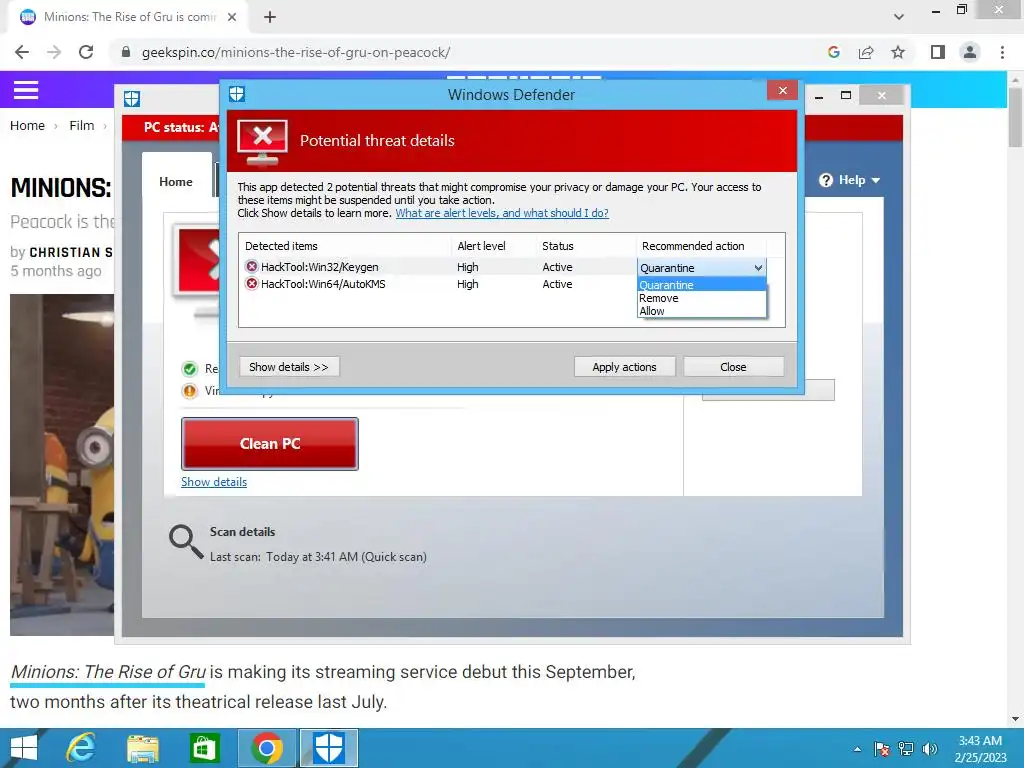Bookmark this page with the star
1024x768 pixels.
pos(898,52)
